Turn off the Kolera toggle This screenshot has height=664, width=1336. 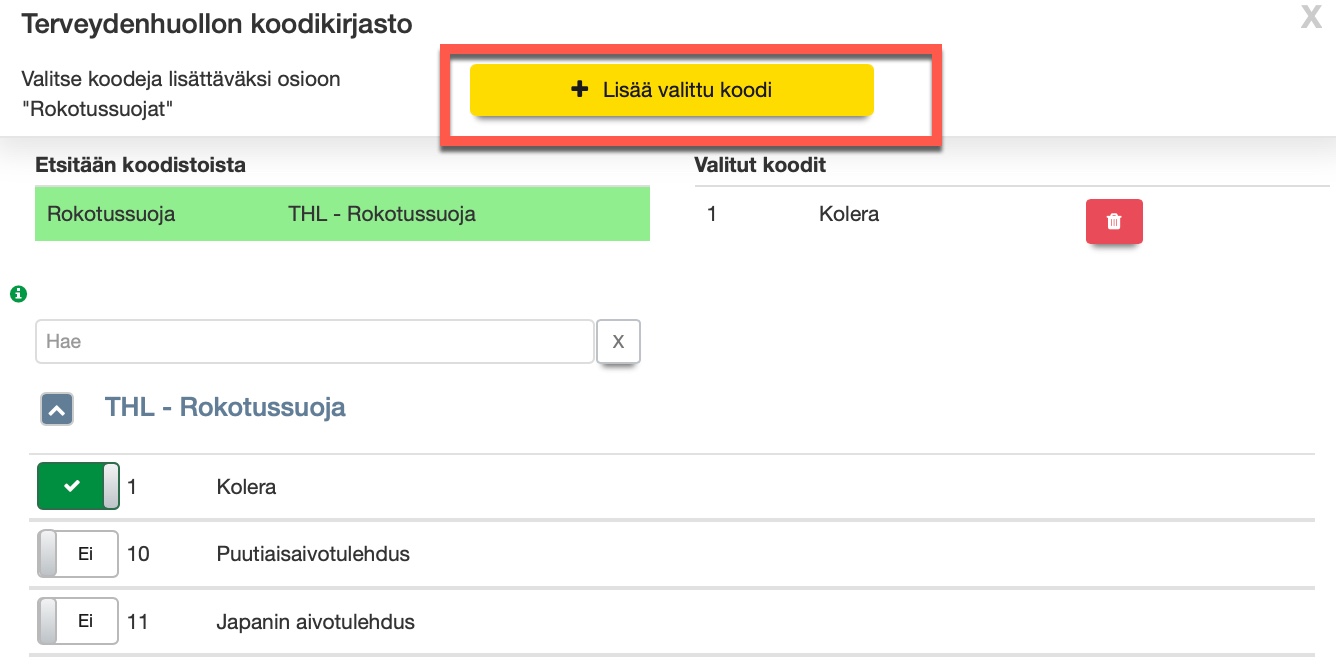click(78, 487)
